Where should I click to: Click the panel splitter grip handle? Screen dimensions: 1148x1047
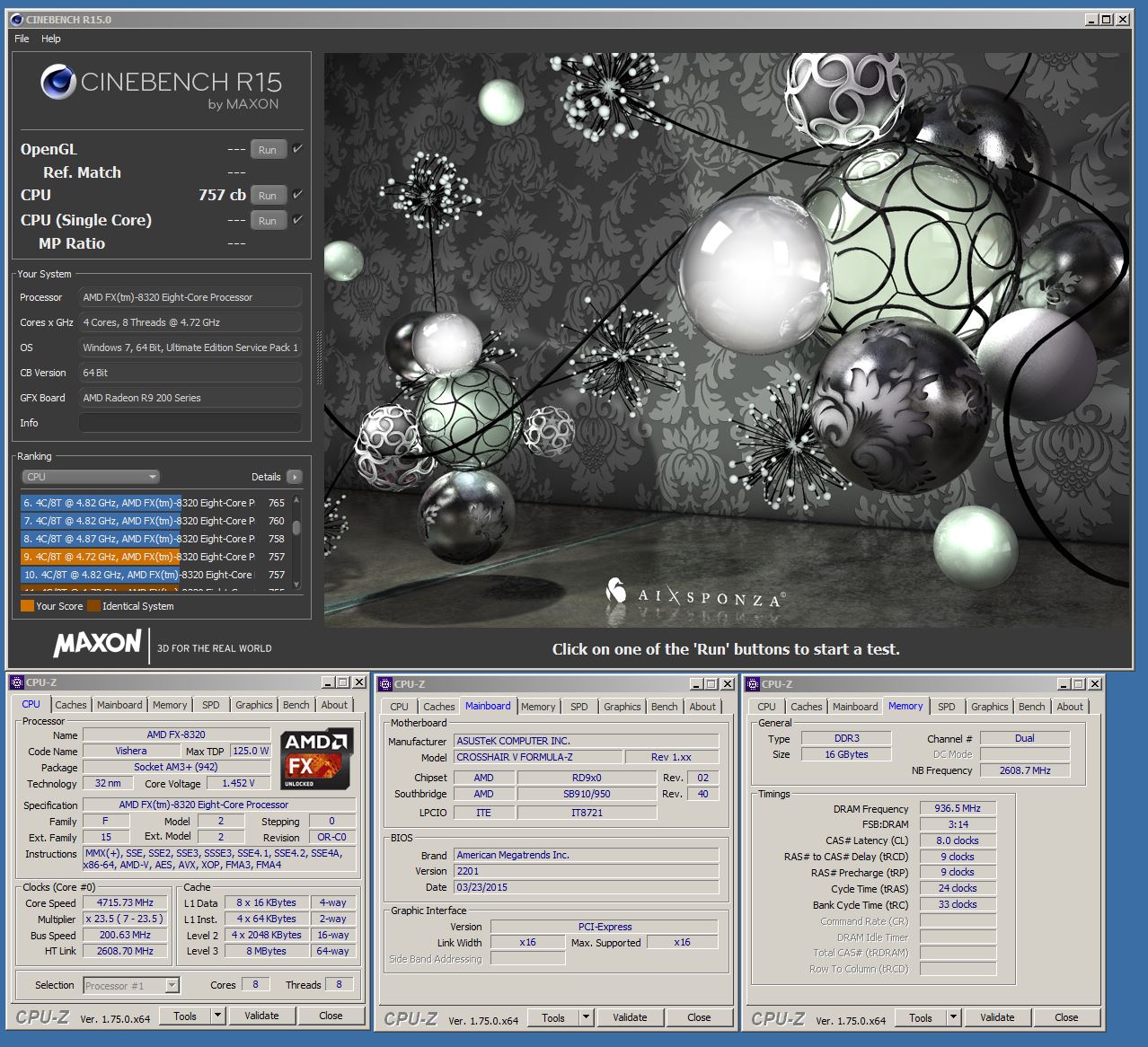[x=318, y=358]
